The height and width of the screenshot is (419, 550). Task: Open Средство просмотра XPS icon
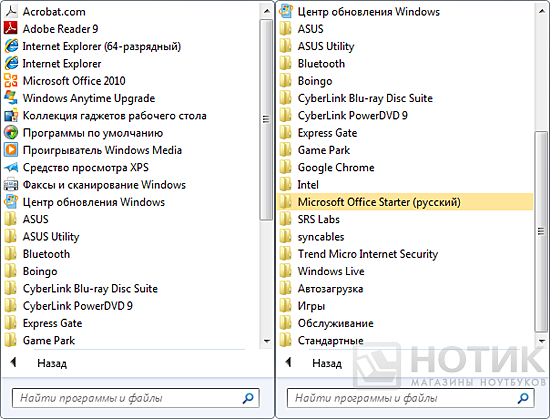pos(11,167)
